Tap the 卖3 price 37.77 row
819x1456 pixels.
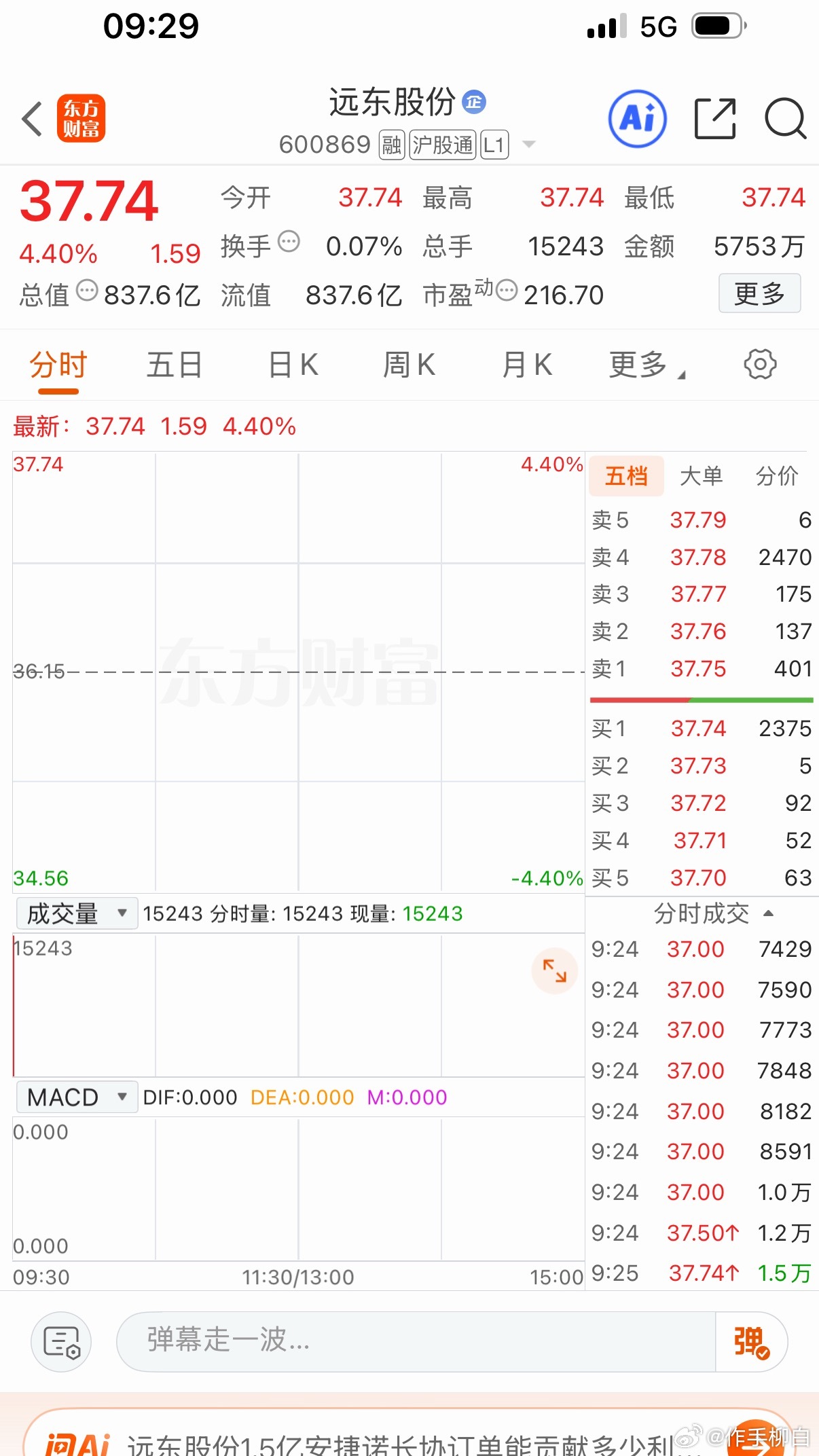[x=702, y=594]
